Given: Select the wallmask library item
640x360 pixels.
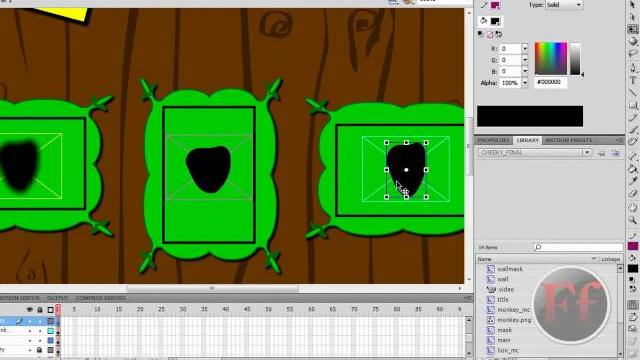Looking at the screenshot, I should 510,269.
